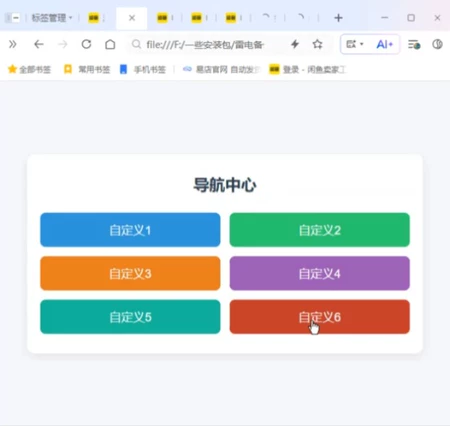Open the AI+ assistant
This screenshot has height=426, width=450.
[385, 44]
